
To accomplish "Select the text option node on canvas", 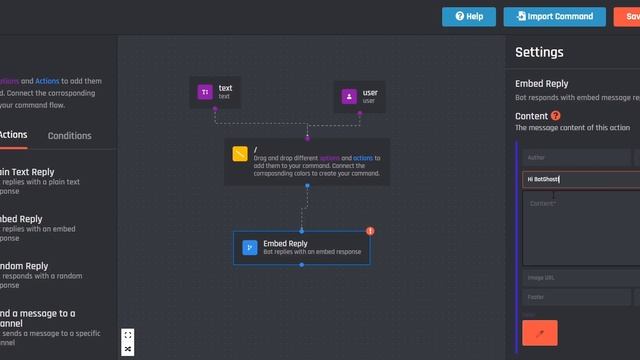I will coord(215,92).
